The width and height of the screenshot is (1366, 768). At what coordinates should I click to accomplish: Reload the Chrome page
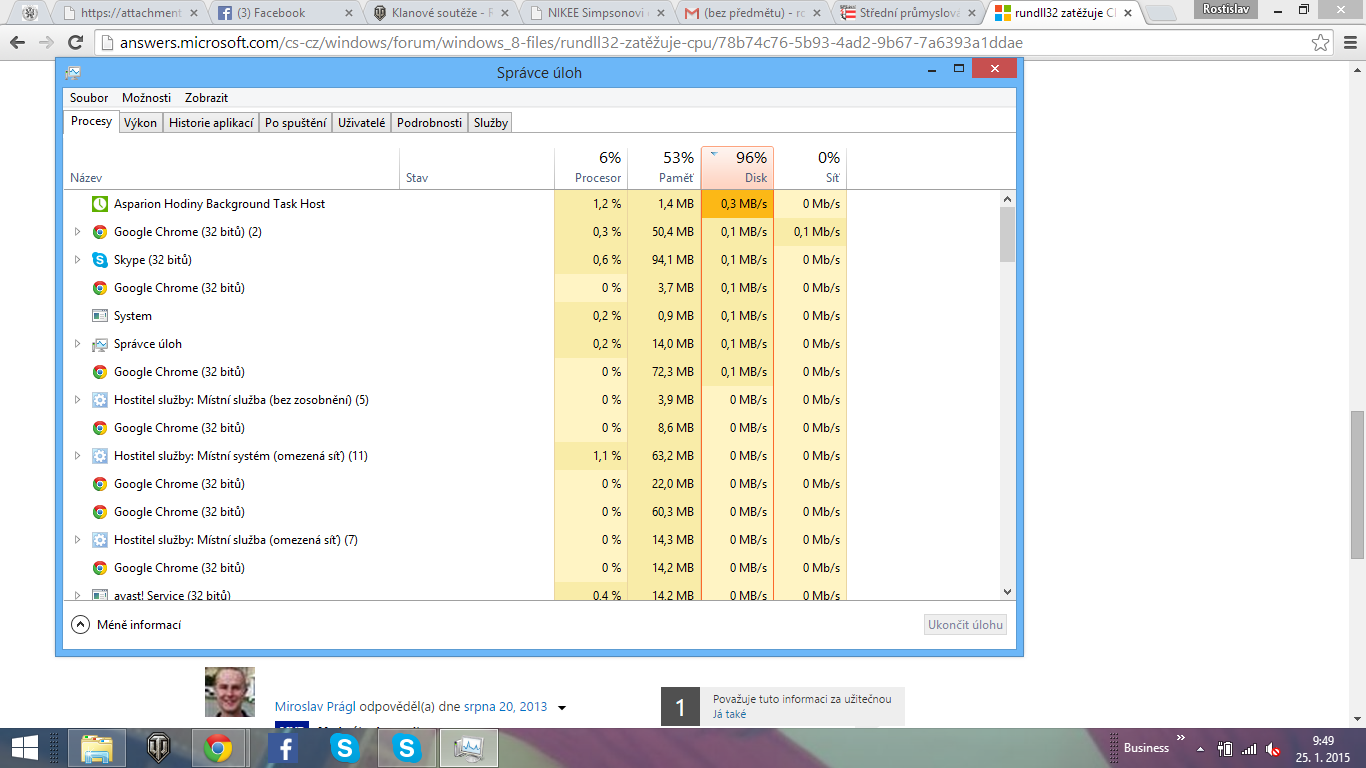[x=75, y=43]
